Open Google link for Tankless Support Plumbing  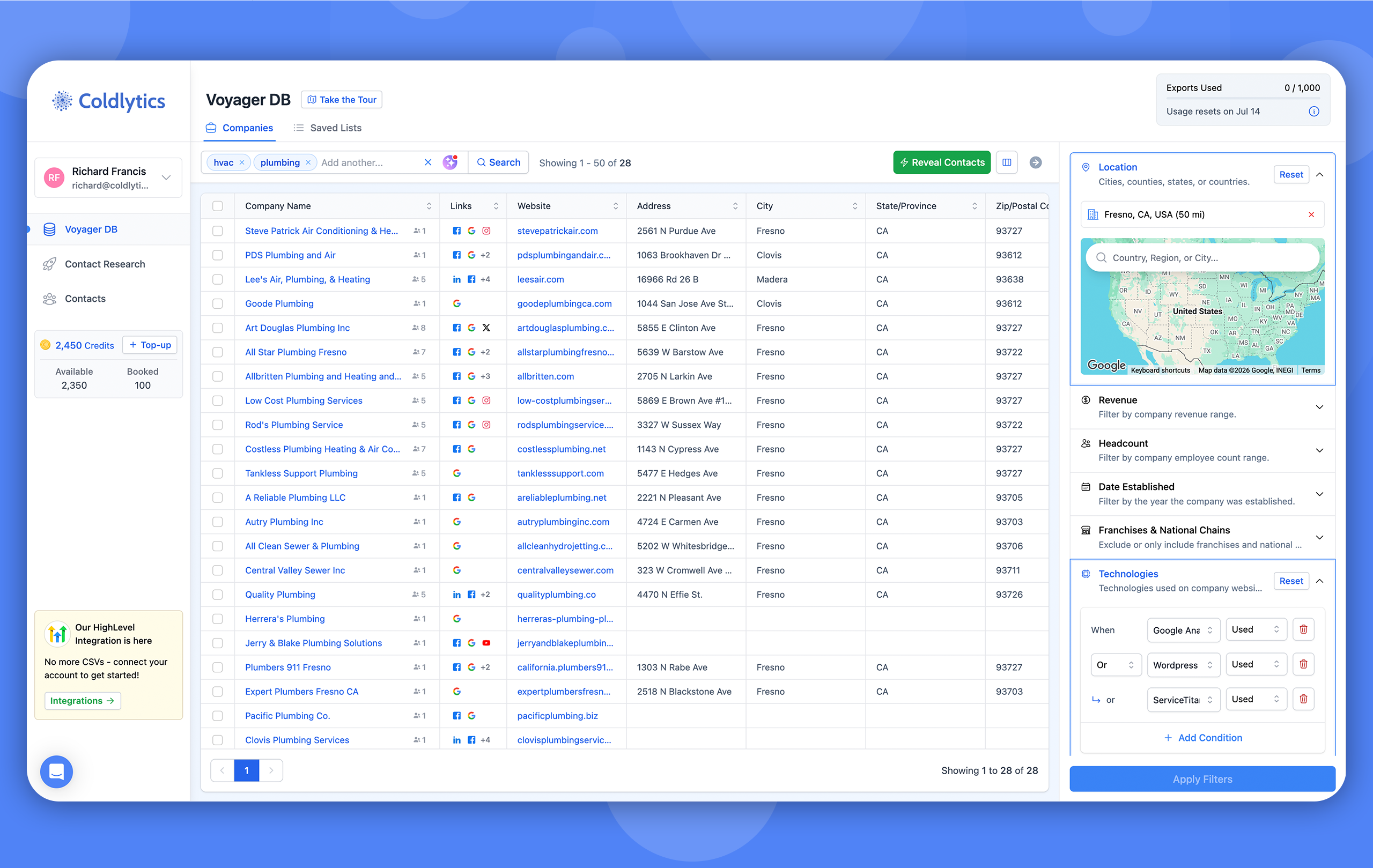pos(457,473)
